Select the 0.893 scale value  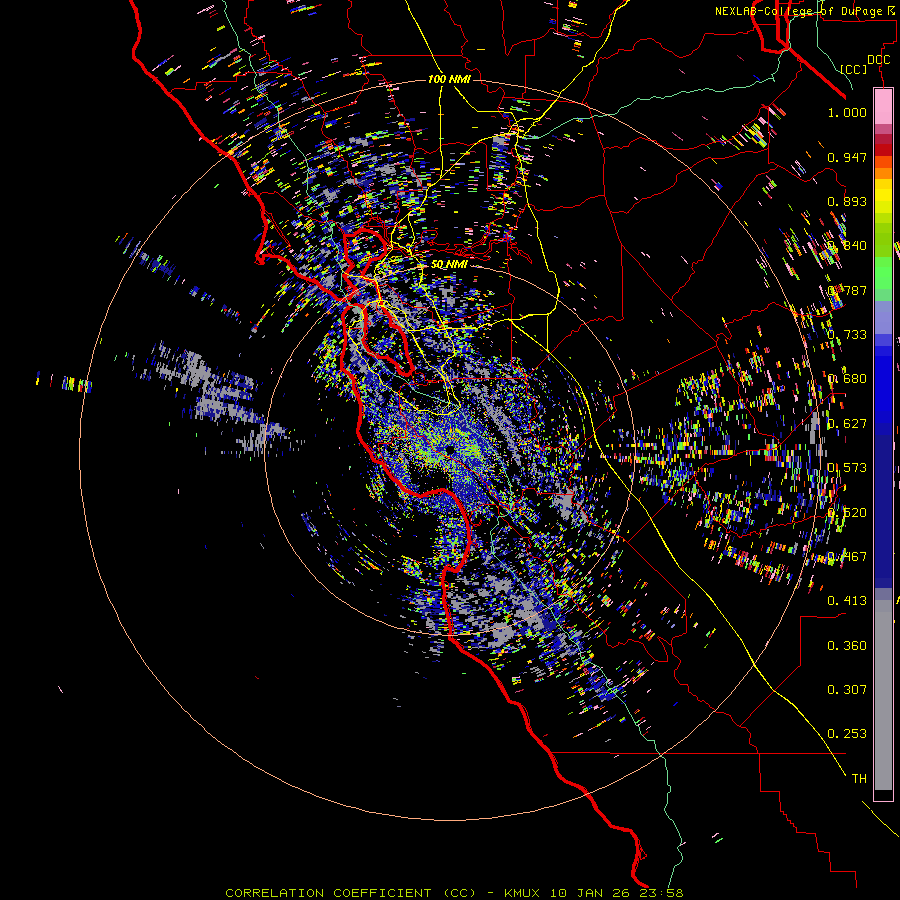tap(847, 201)
